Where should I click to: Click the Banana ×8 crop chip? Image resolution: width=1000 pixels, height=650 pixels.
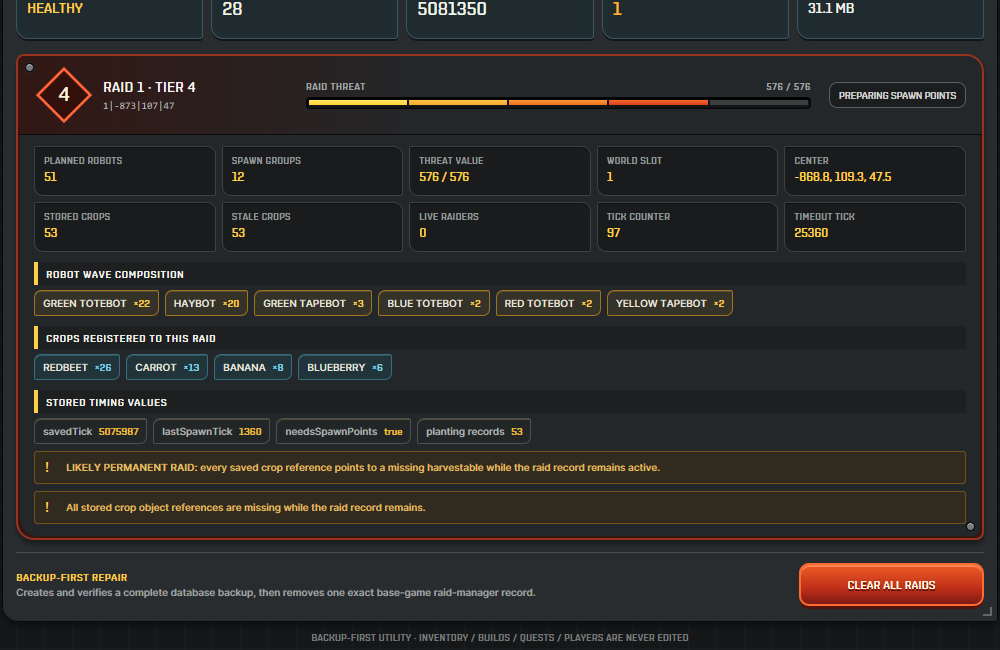(253, 367)
